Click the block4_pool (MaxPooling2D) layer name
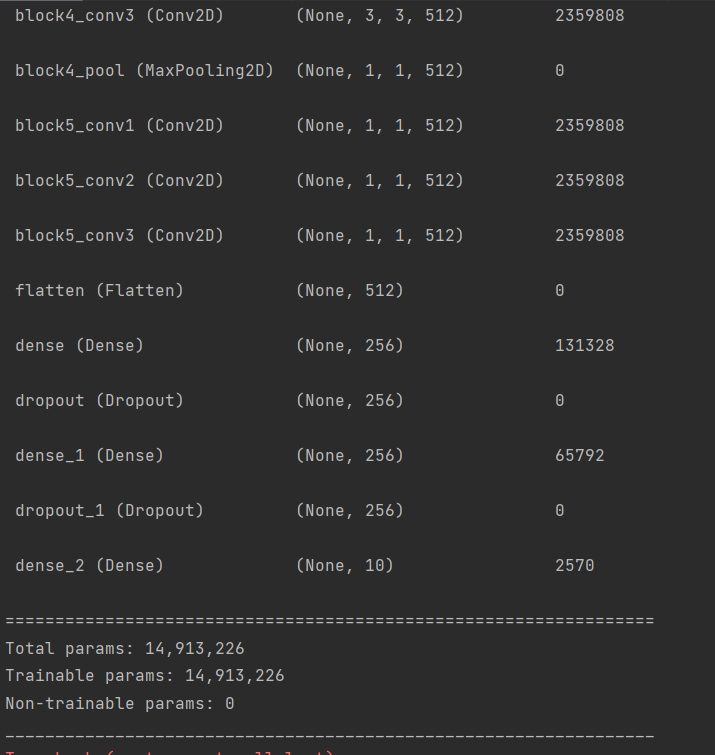This screenshot has width=715, height=755. [x=144, y=71]
